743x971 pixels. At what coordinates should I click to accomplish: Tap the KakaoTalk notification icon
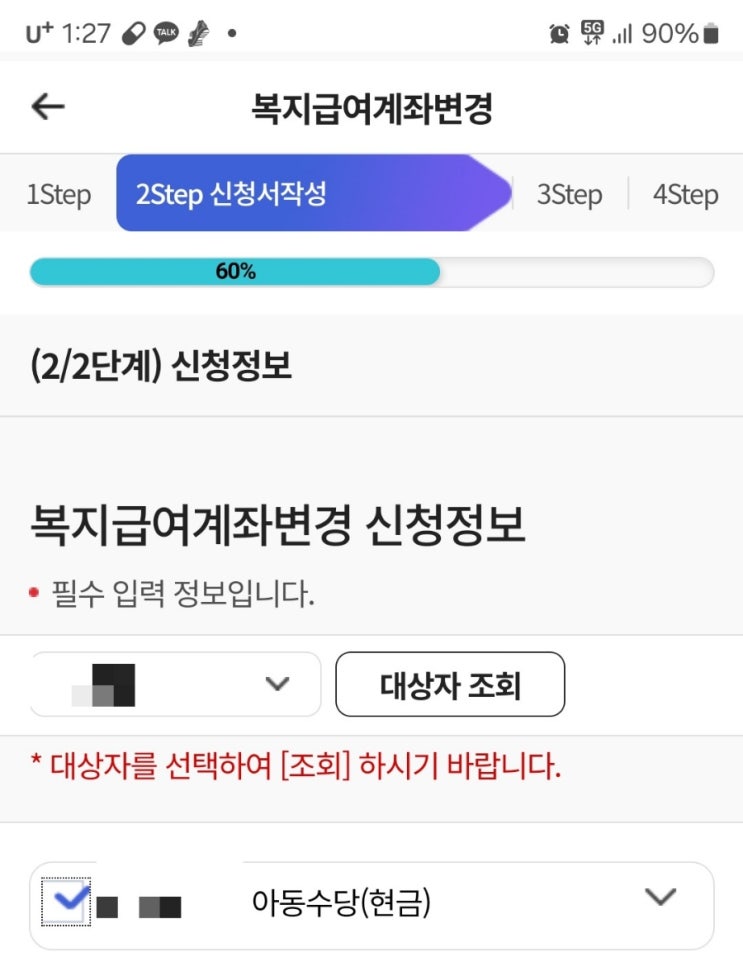(x=166, y=34)
